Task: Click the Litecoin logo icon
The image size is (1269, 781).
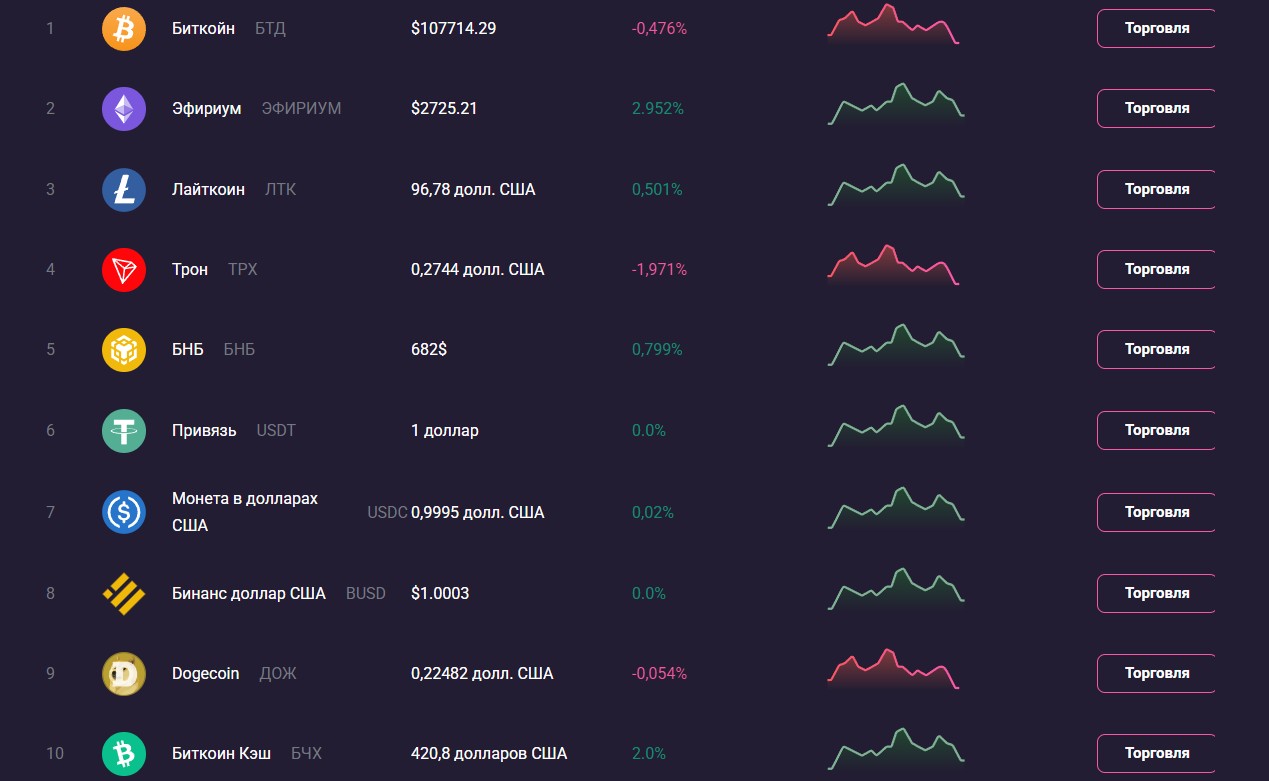Action: pos(124,189)
